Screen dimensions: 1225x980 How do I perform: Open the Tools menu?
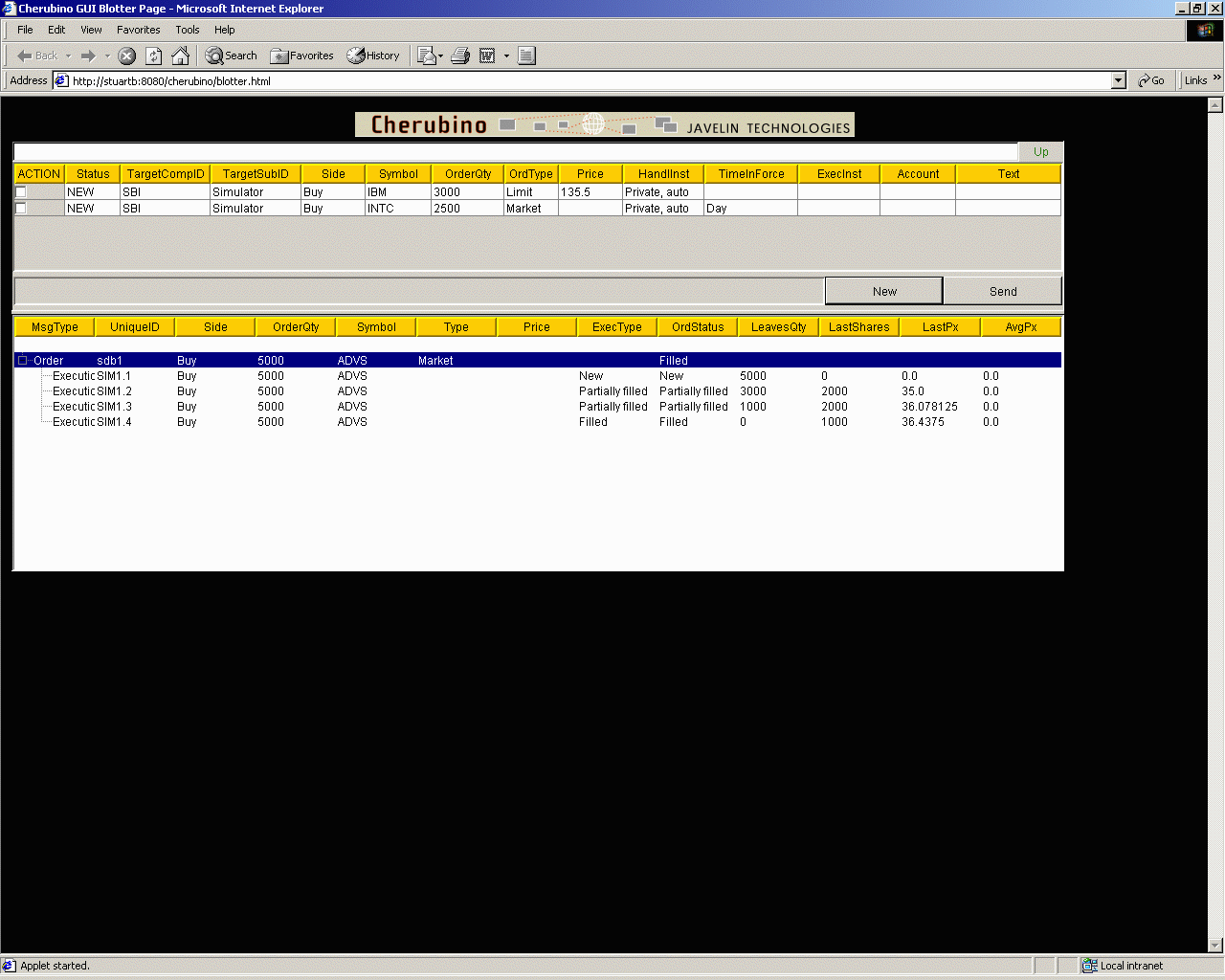[x=187, y=30]
